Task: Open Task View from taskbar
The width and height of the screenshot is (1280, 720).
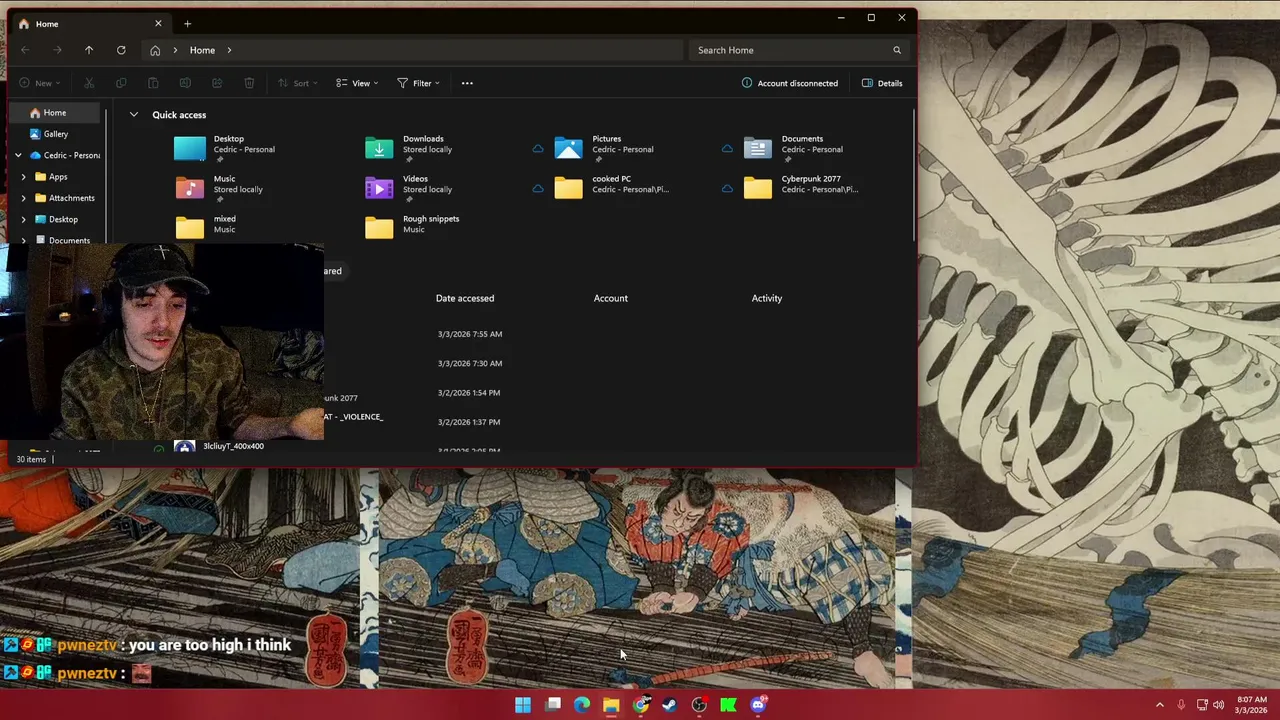Action: click(x=553, y=705)
